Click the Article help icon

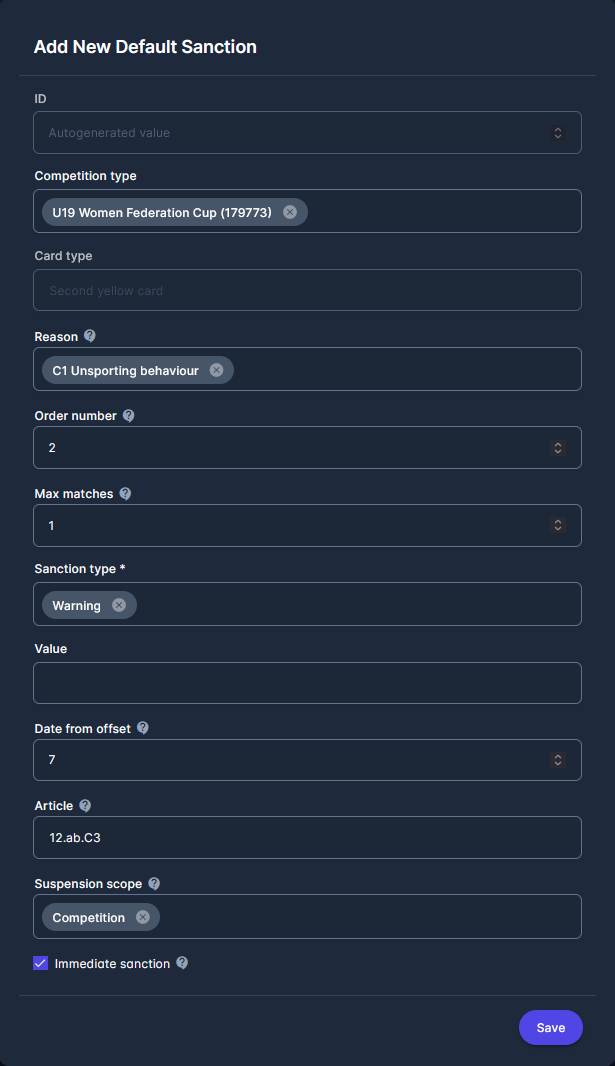(85, 805)
